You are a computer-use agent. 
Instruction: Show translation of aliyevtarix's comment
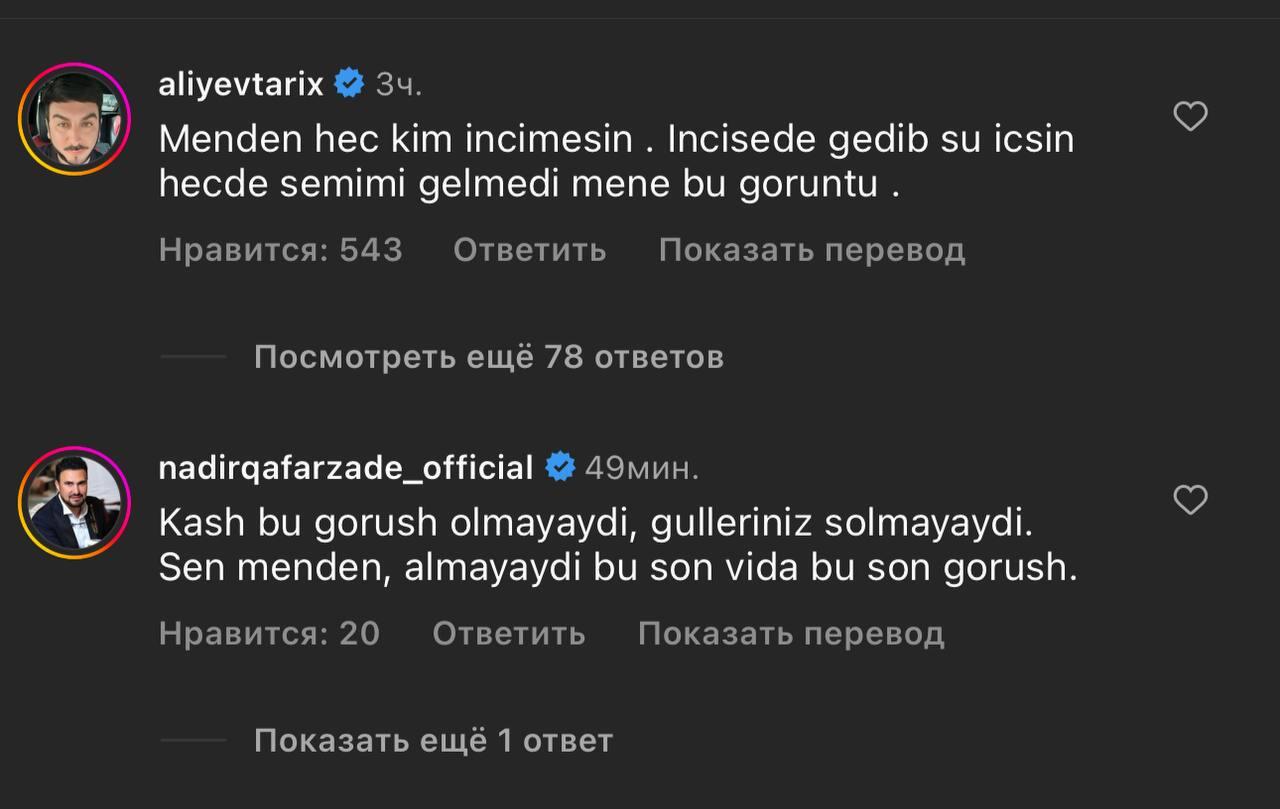coord(811,250)
